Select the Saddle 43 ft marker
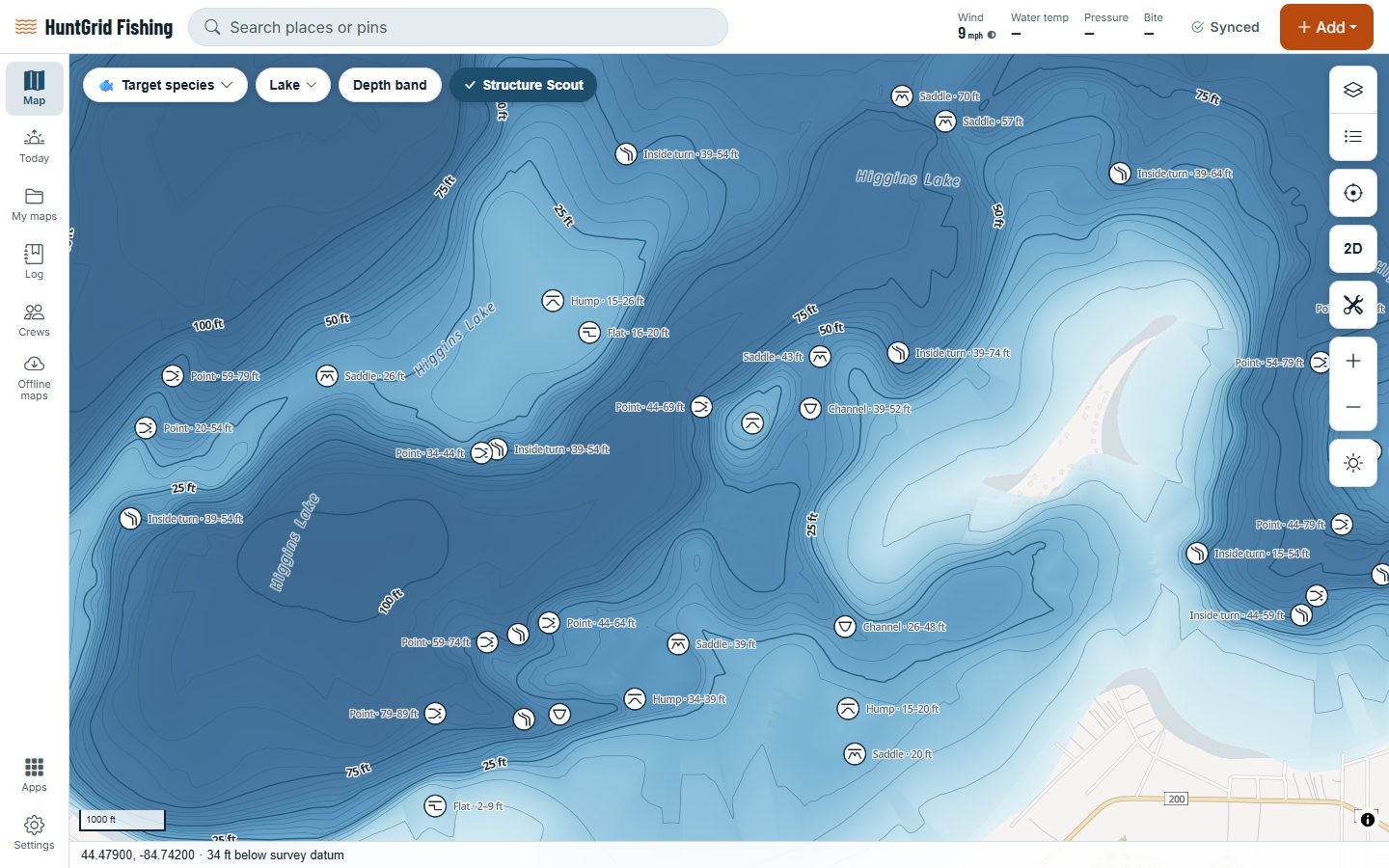Screen dimensions: 1389x868 [x=820, y=358]
